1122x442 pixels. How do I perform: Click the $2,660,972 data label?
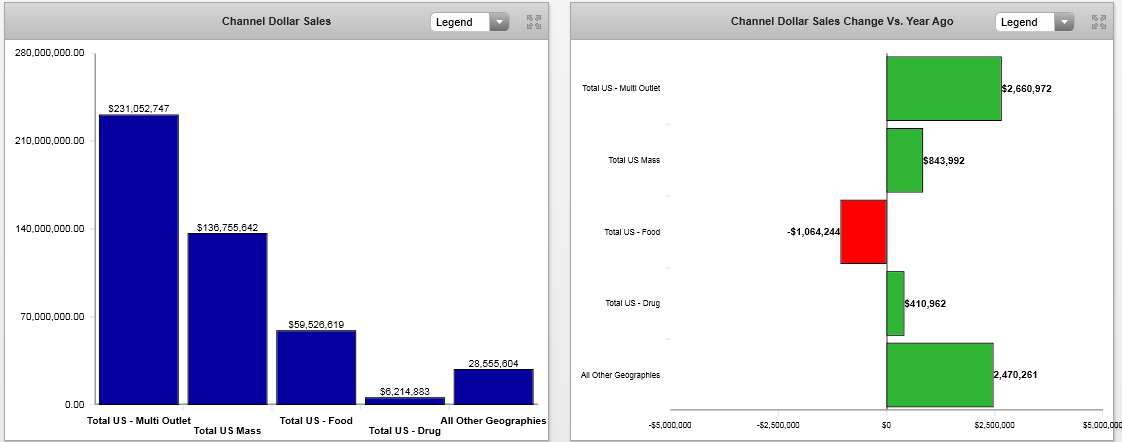point(1027,88)
